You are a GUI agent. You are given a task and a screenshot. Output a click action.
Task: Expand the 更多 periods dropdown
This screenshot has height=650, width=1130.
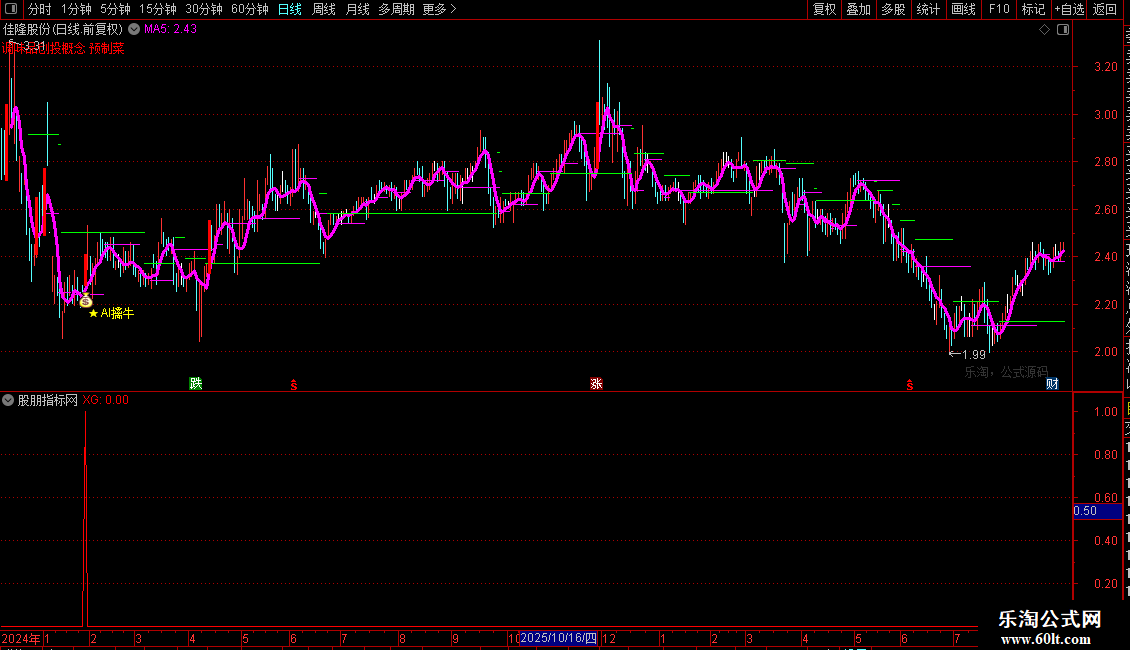[439, 9]
